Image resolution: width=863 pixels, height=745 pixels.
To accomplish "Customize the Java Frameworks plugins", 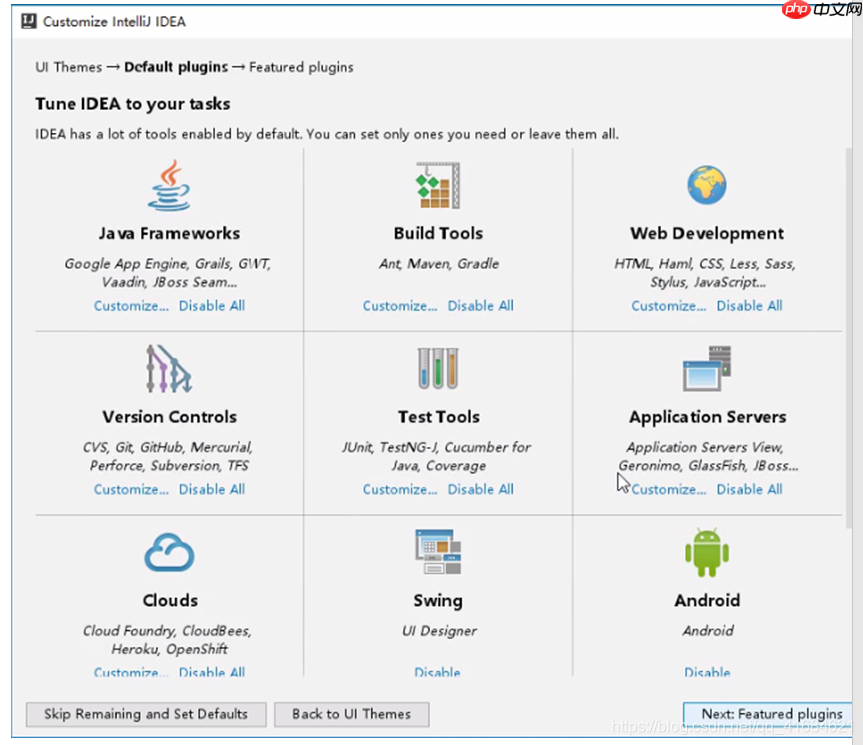I will [x=131, y=306].
